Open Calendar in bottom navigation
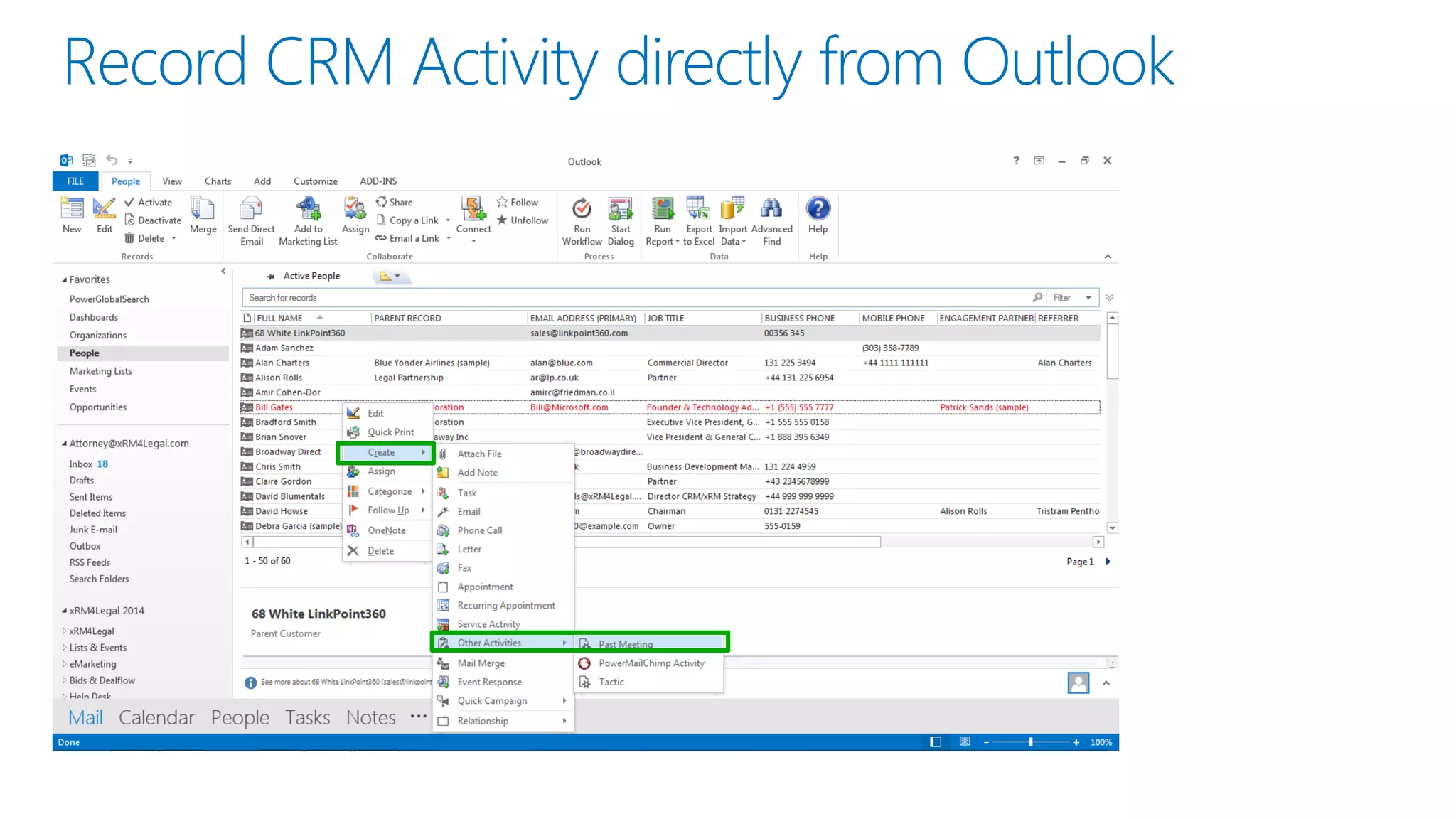The image size is (1456, 819). tap(156, 717)
